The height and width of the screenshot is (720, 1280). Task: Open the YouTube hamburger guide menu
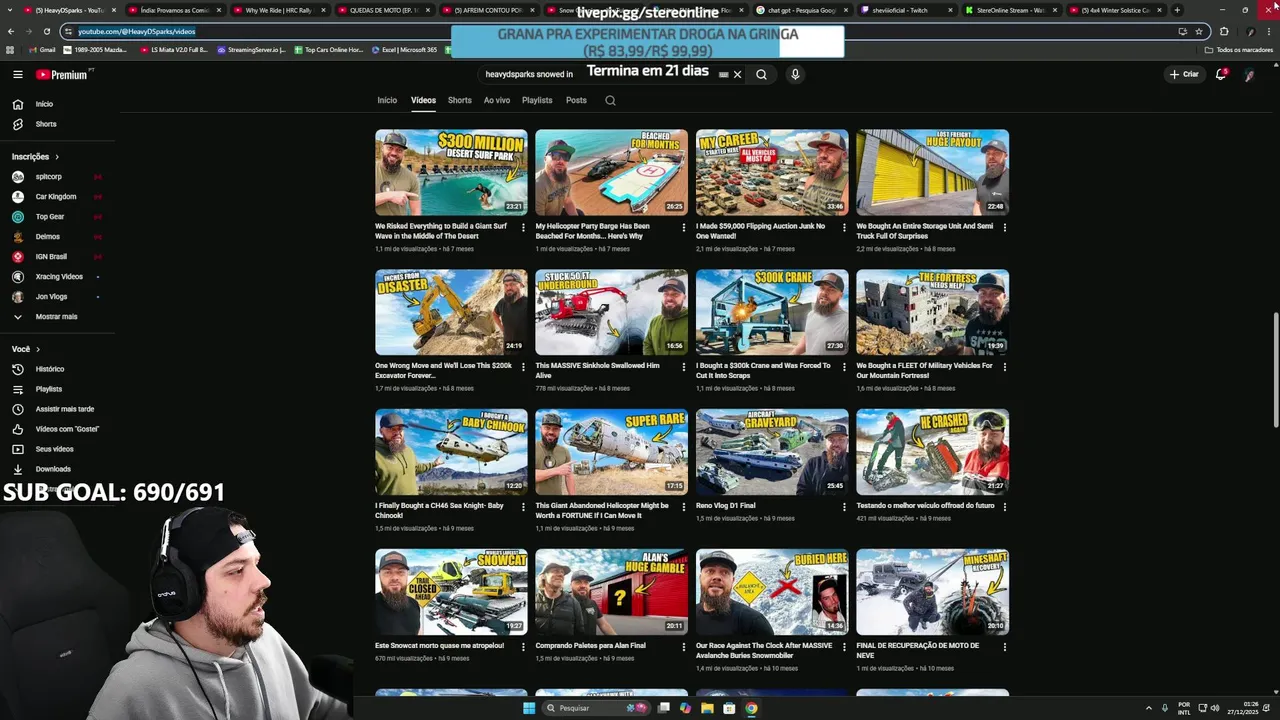pos(17,74)
